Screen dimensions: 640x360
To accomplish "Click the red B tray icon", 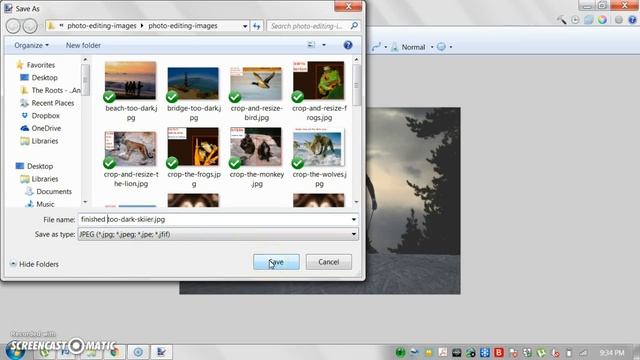I will [x=499, y=352].
